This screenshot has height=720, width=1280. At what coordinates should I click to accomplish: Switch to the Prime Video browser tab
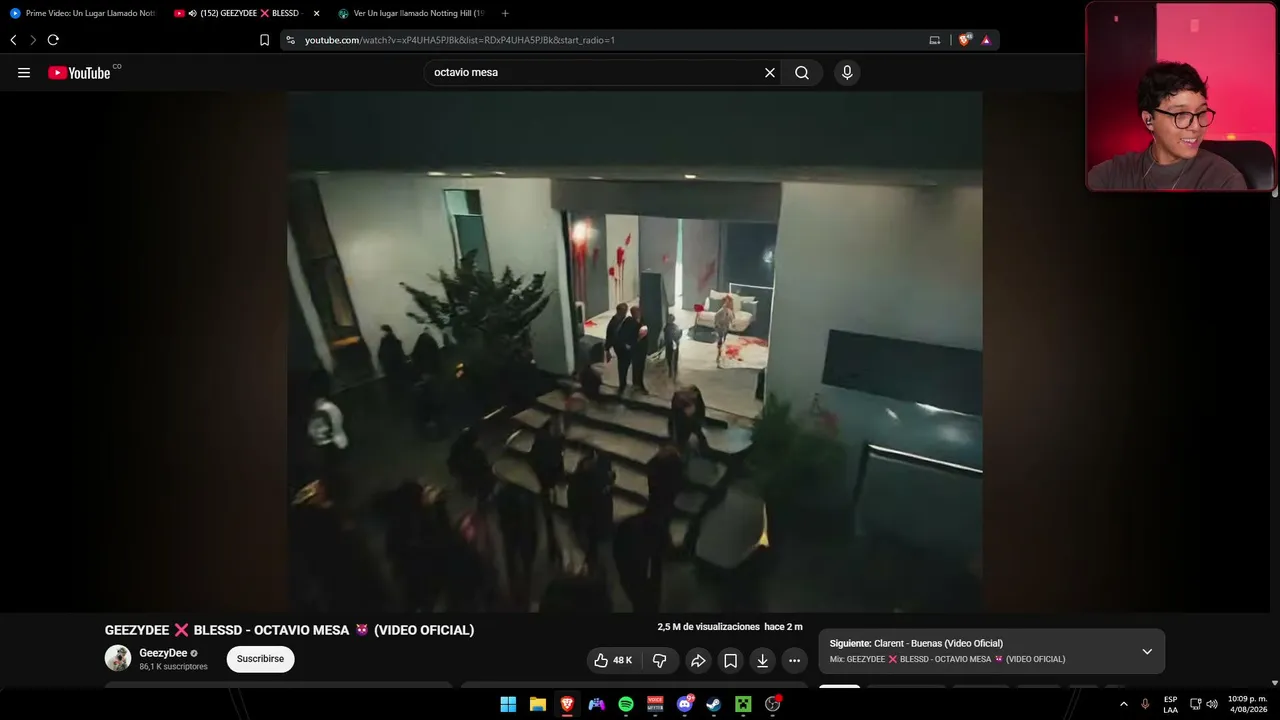click(82, 13)
